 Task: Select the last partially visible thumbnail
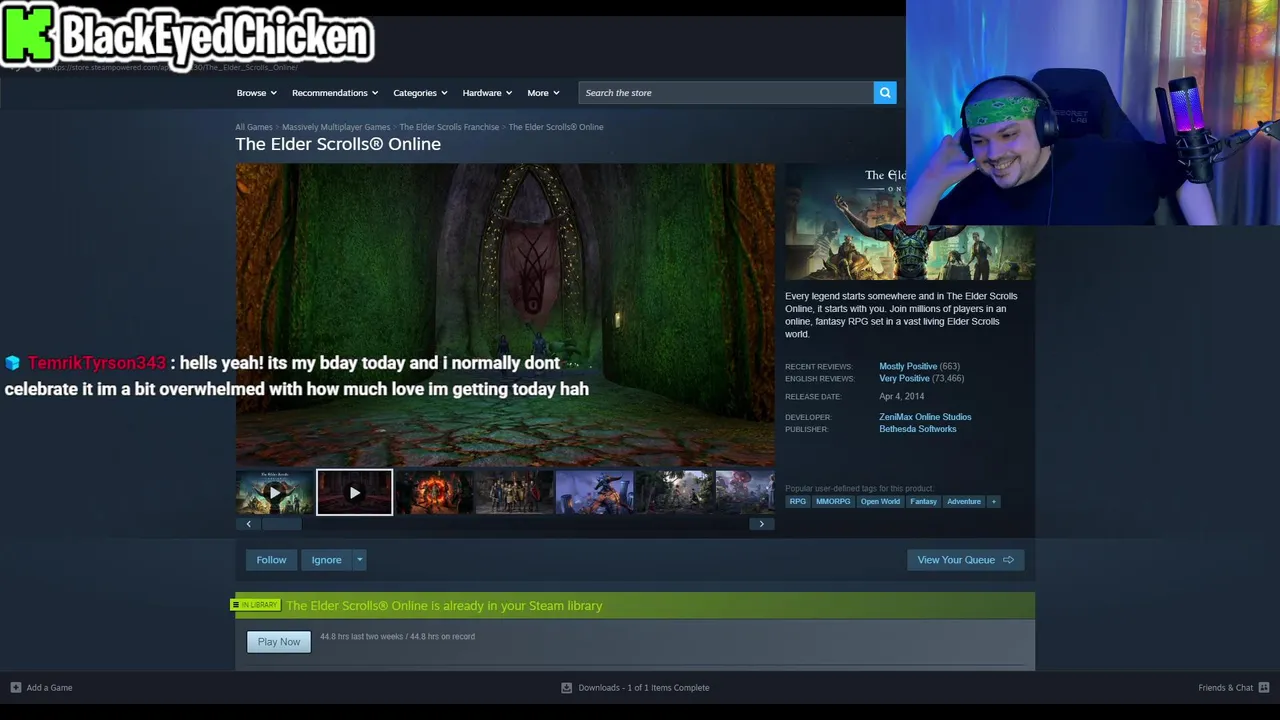[745, 492]
